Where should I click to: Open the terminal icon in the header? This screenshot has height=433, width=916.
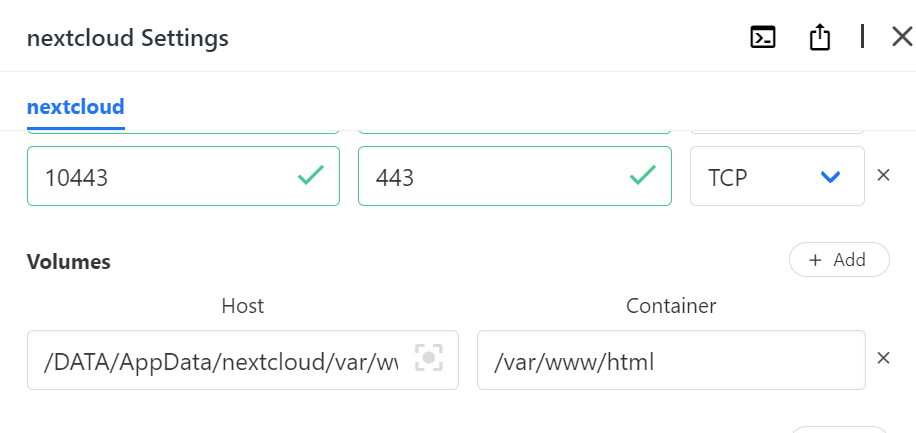[x=764, y=38]
